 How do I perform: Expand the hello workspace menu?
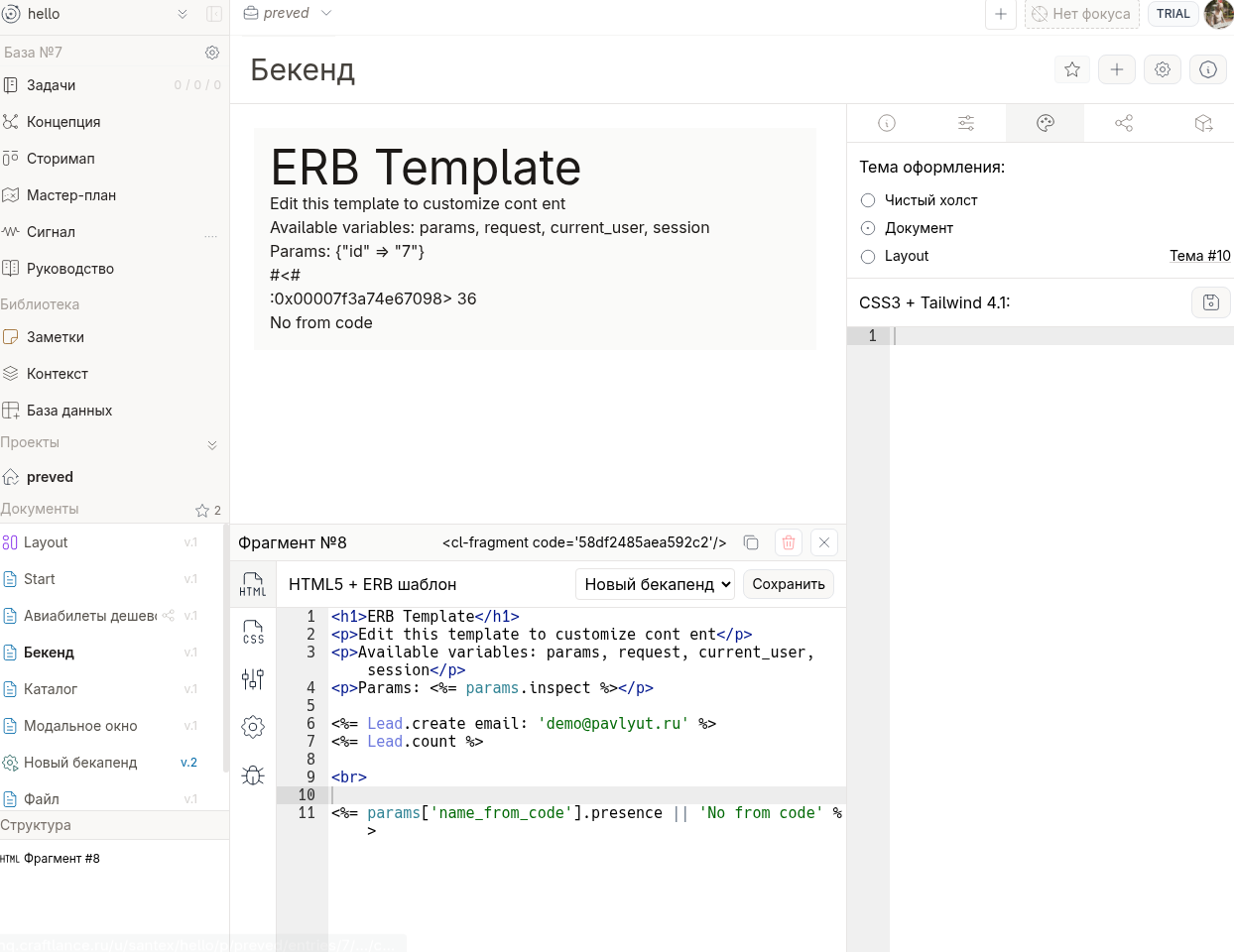pos(183,14)
